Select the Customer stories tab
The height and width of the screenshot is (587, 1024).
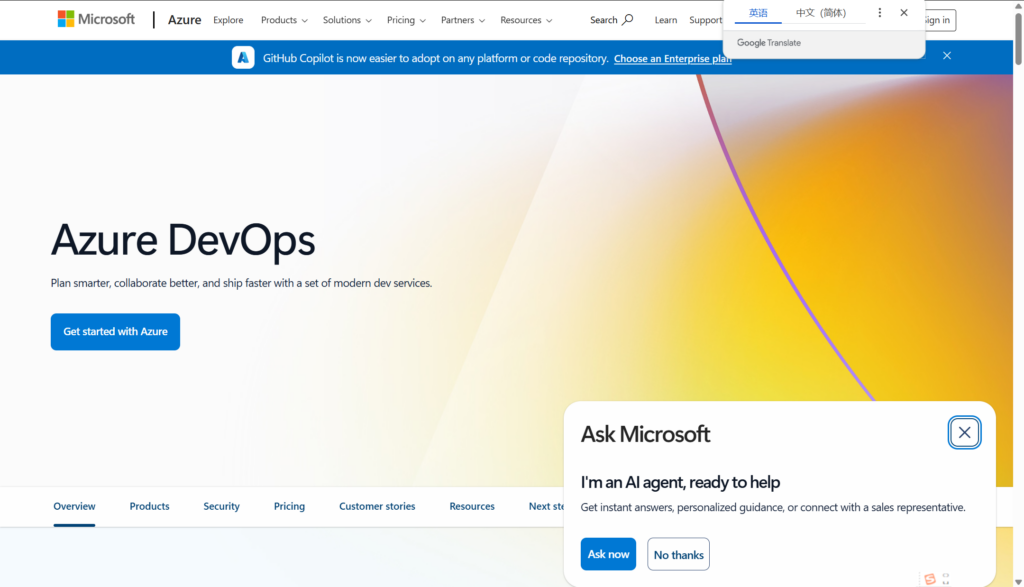pyautogui.click(x=377, y=506)
